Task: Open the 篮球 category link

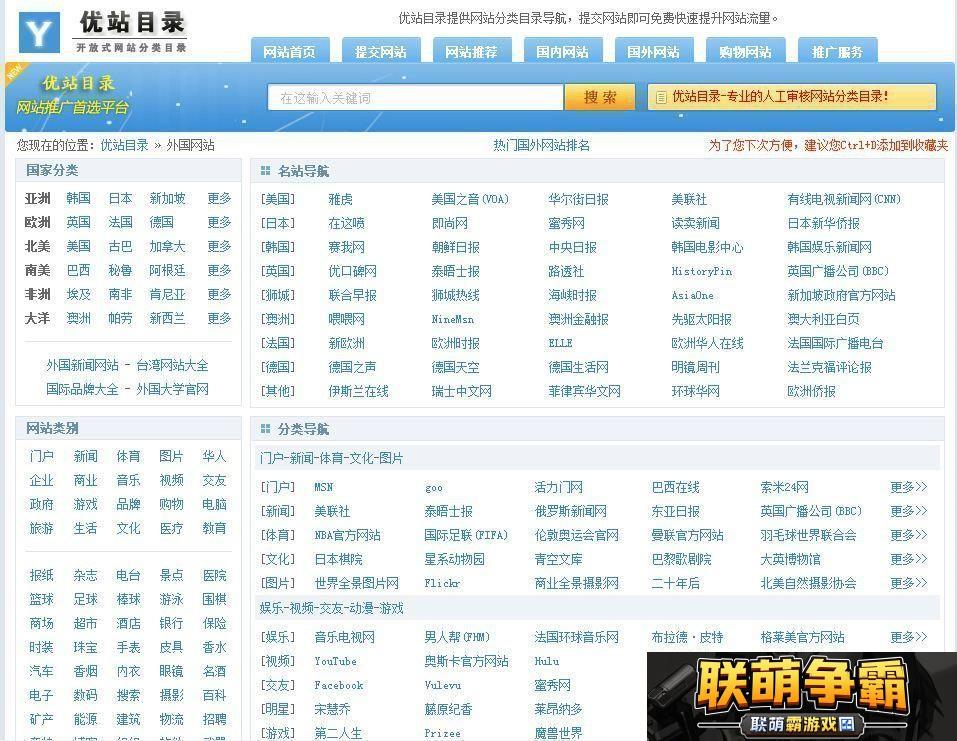Action: pos(42,599)
